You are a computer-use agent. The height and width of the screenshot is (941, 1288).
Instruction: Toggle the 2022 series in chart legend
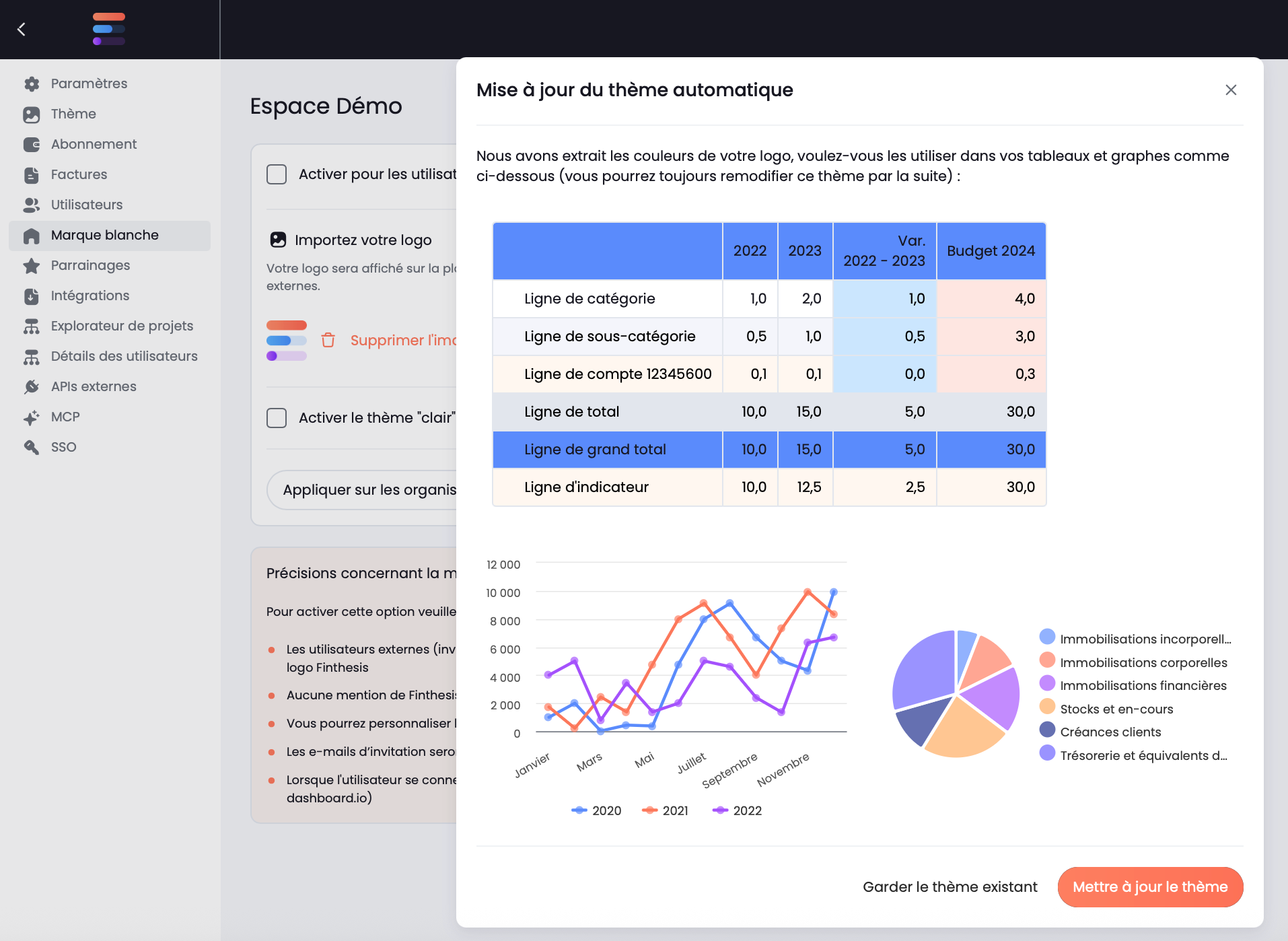pos(738,810)
